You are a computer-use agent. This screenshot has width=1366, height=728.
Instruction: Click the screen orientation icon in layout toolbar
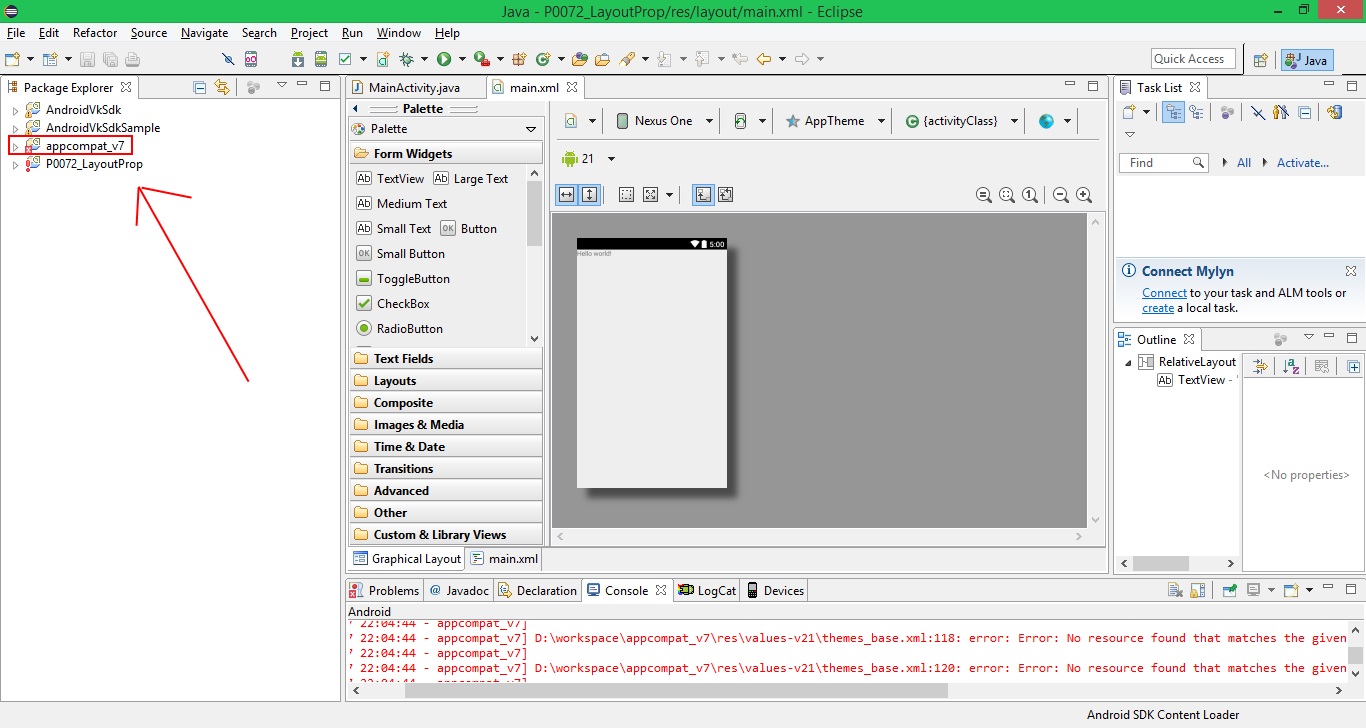point(740,121)
